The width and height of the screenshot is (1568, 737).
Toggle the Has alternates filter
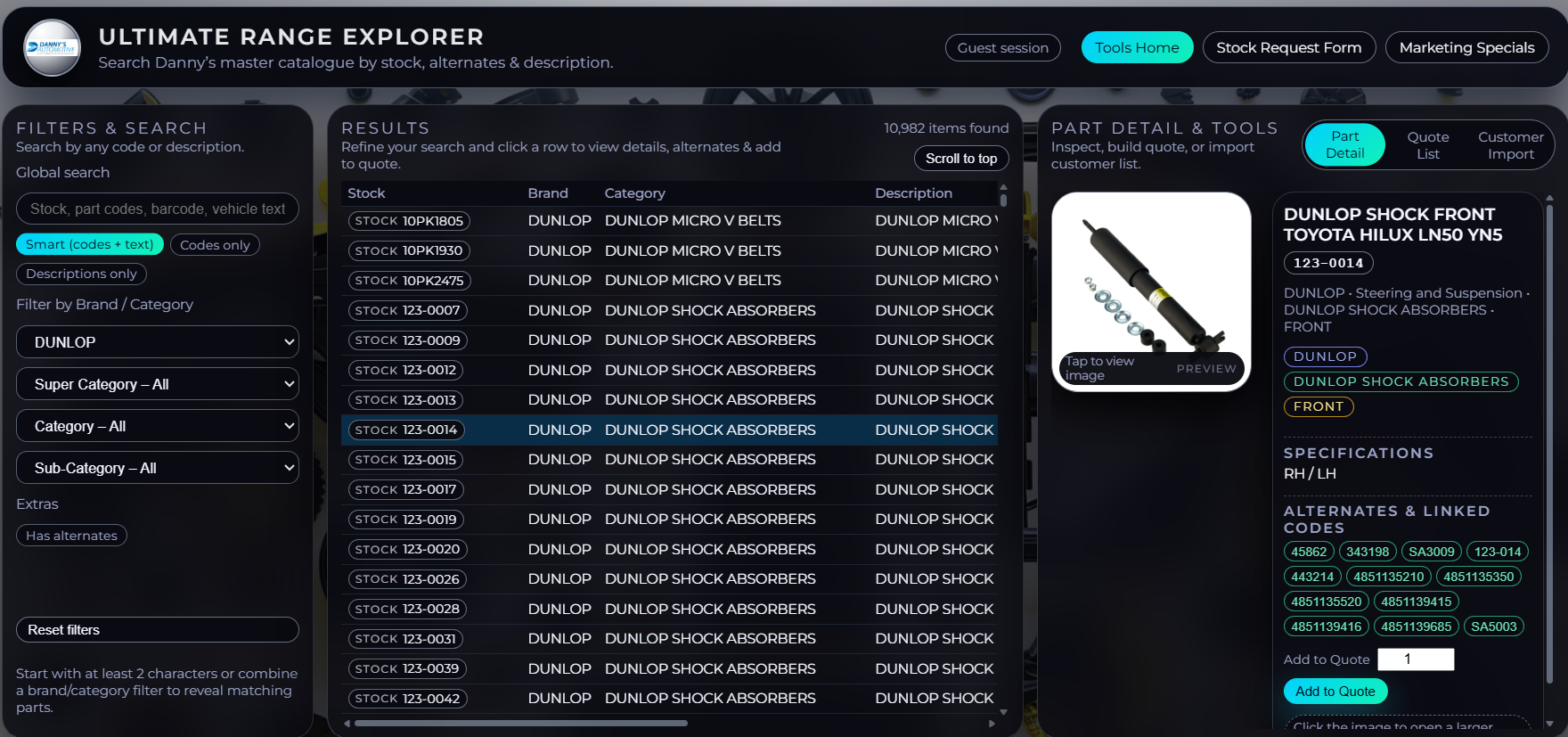[71, 536]
